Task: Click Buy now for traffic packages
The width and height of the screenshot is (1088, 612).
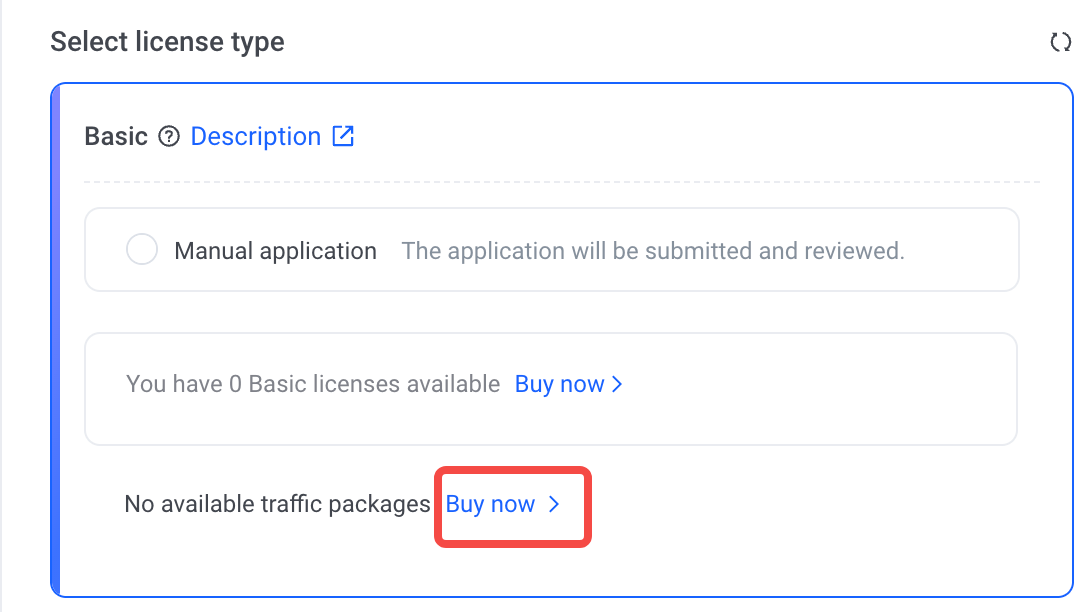Action: point(490,505)
